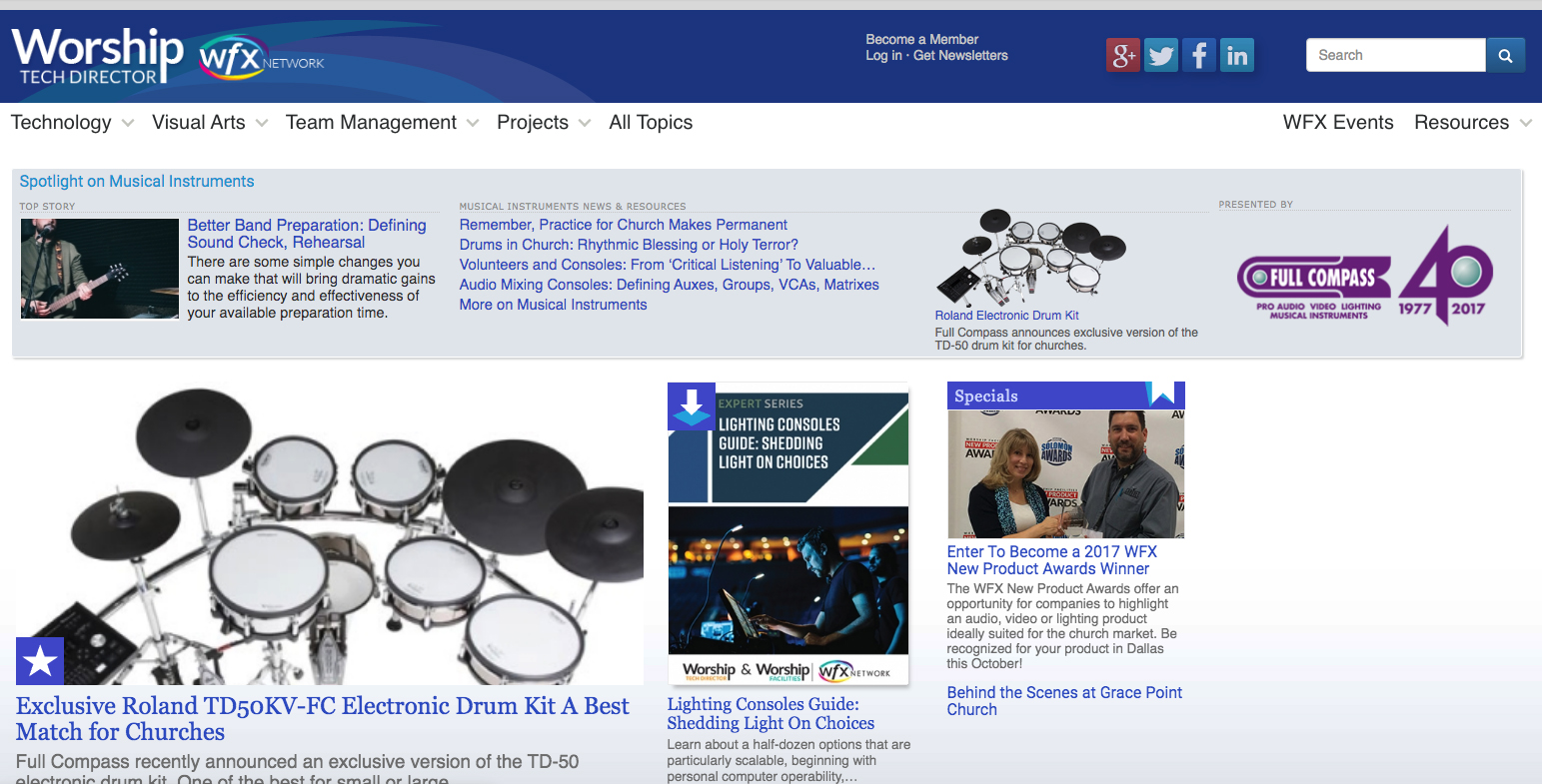Click the search magnifier button
This screenshot has height=784, width=1542.
[x=1505, y=56]
